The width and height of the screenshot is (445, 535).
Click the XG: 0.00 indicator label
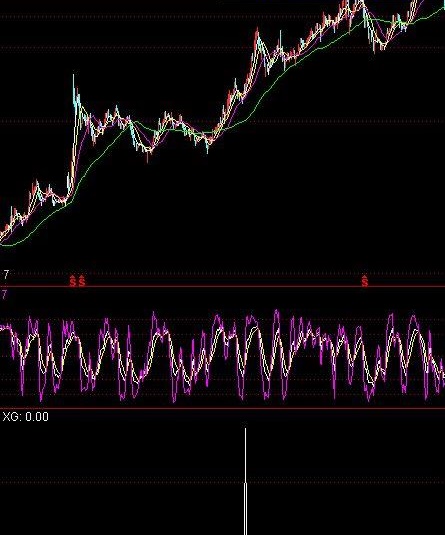pyautogui.click(x=26, y=417)
